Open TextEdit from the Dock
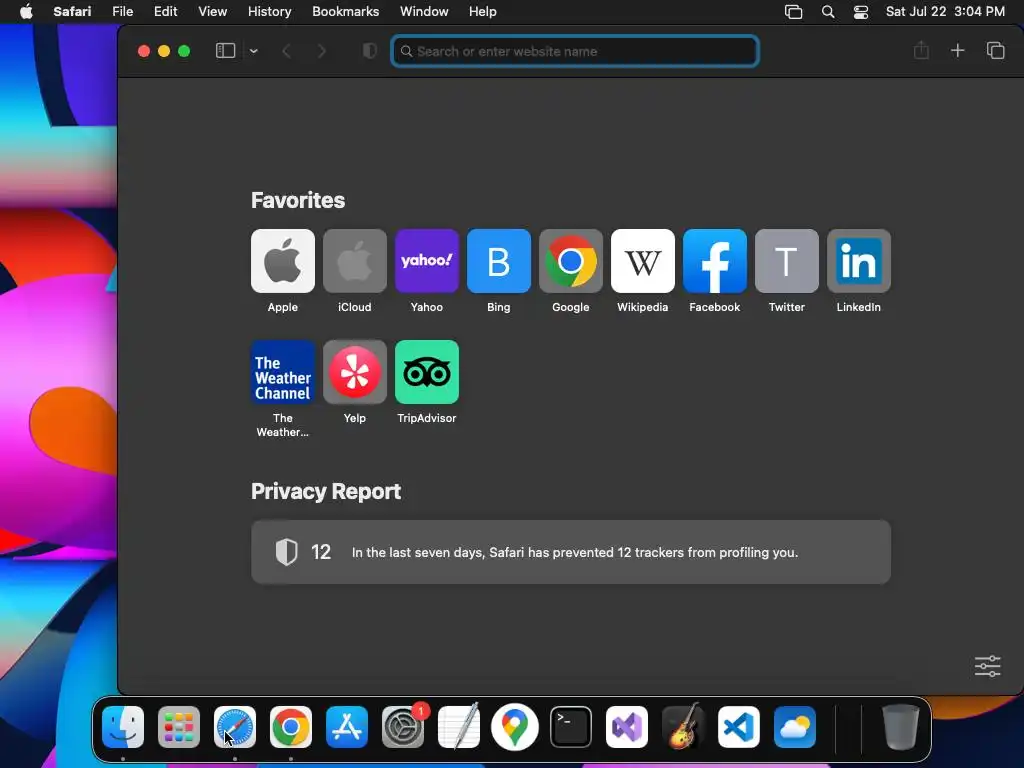The height and width of the screenshot is (768, 1024). pyautogui.click(x=459, y=727)
